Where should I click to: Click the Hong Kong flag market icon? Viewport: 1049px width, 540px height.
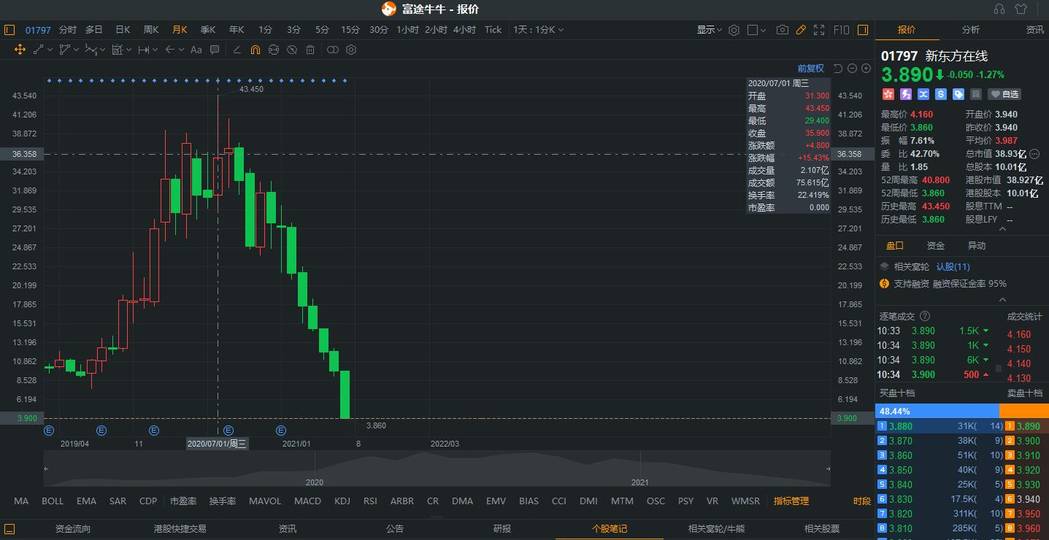pyautogui.click(x=888, y=94)
